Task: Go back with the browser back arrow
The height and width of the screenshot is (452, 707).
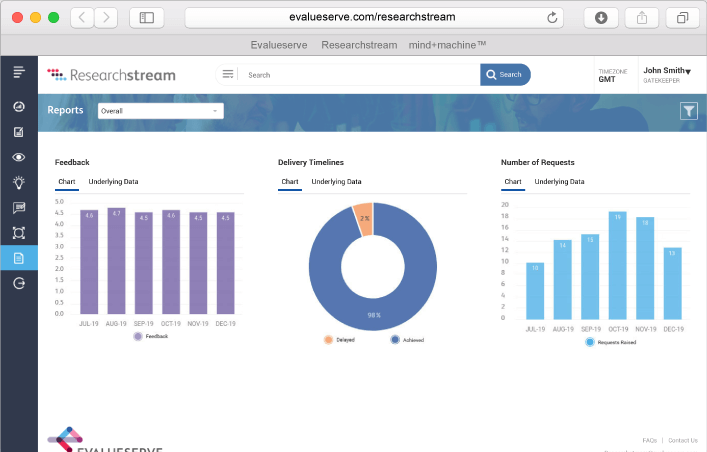Action: 82,18
